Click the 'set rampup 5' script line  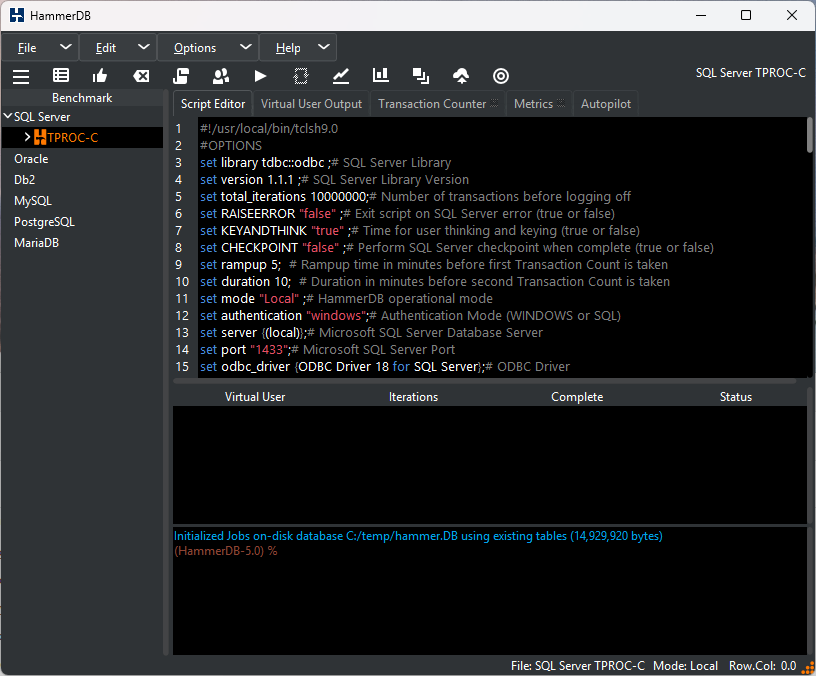pyautogui.click(x=434, y=264)
